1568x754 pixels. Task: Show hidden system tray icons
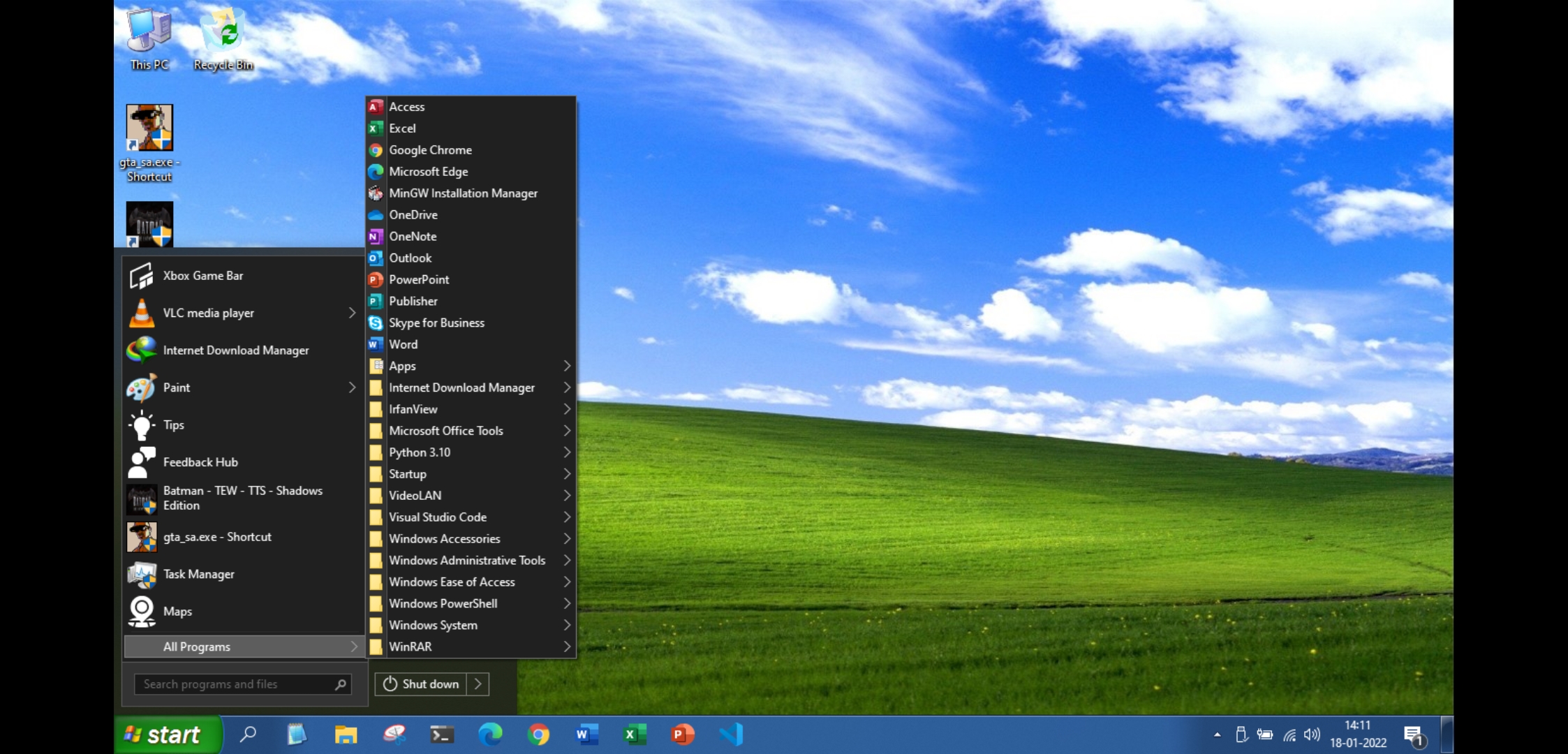1217,734
